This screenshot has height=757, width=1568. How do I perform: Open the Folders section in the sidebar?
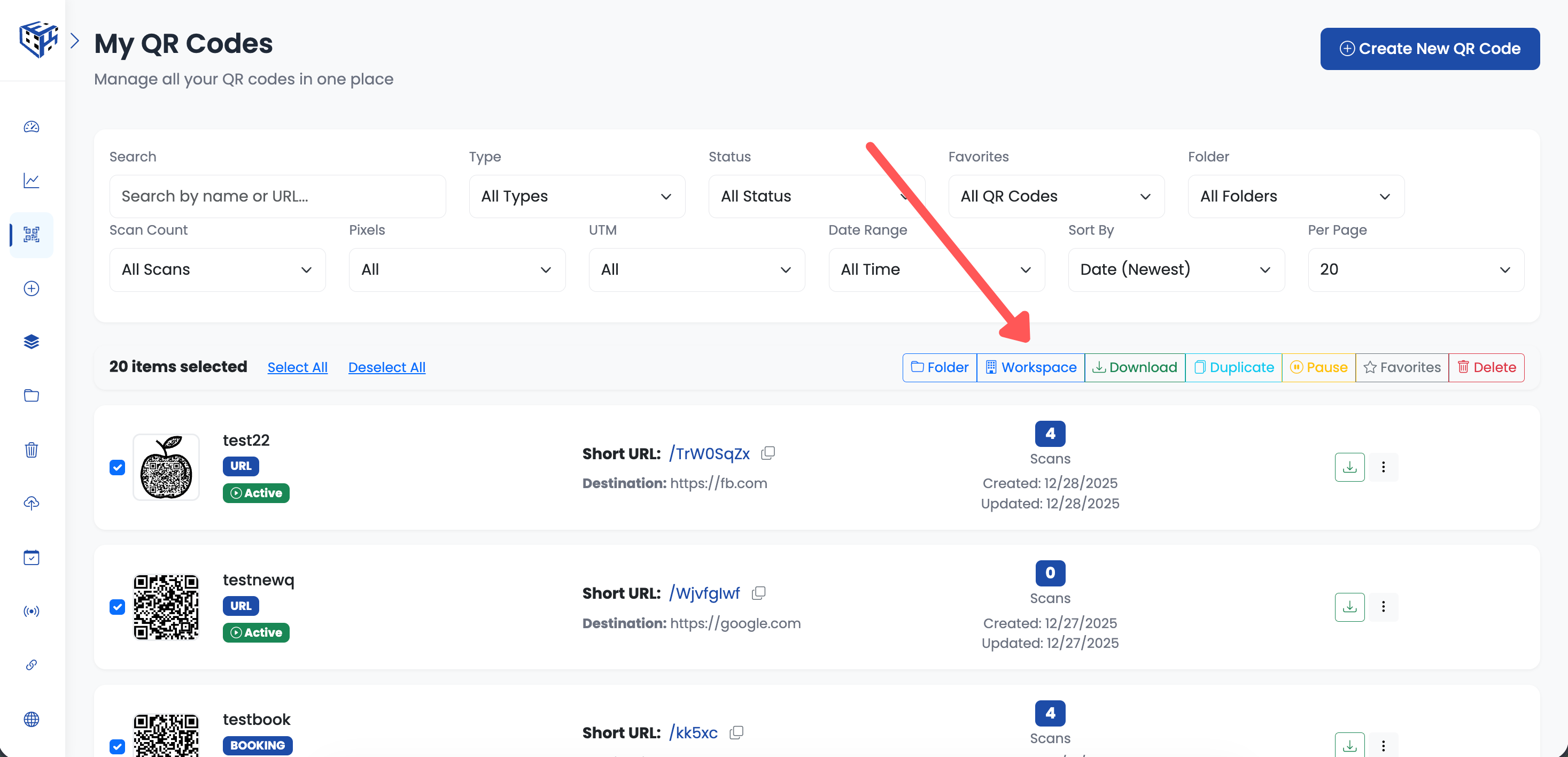(31, 395)
